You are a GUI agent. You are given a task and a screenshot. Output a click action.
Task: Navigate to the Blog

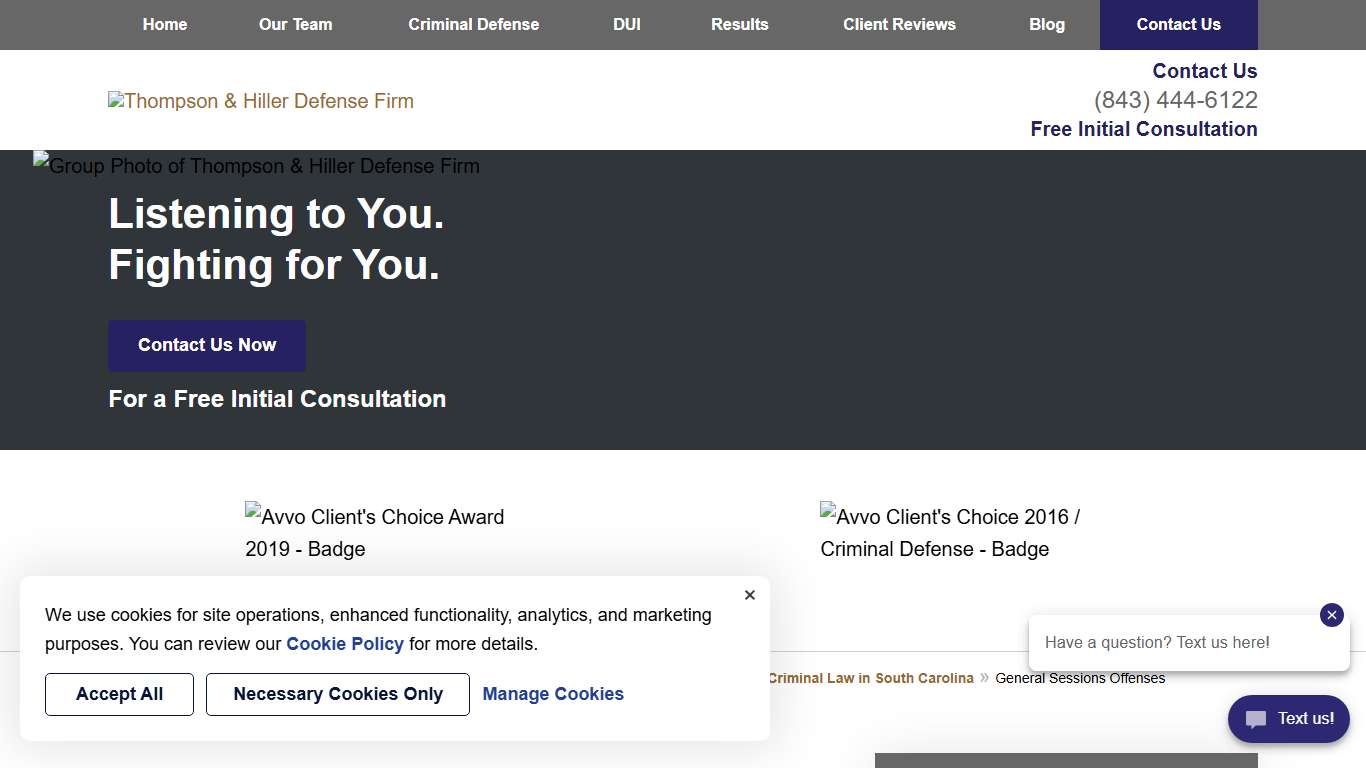pyautogui.click(x=1047, y=25)
